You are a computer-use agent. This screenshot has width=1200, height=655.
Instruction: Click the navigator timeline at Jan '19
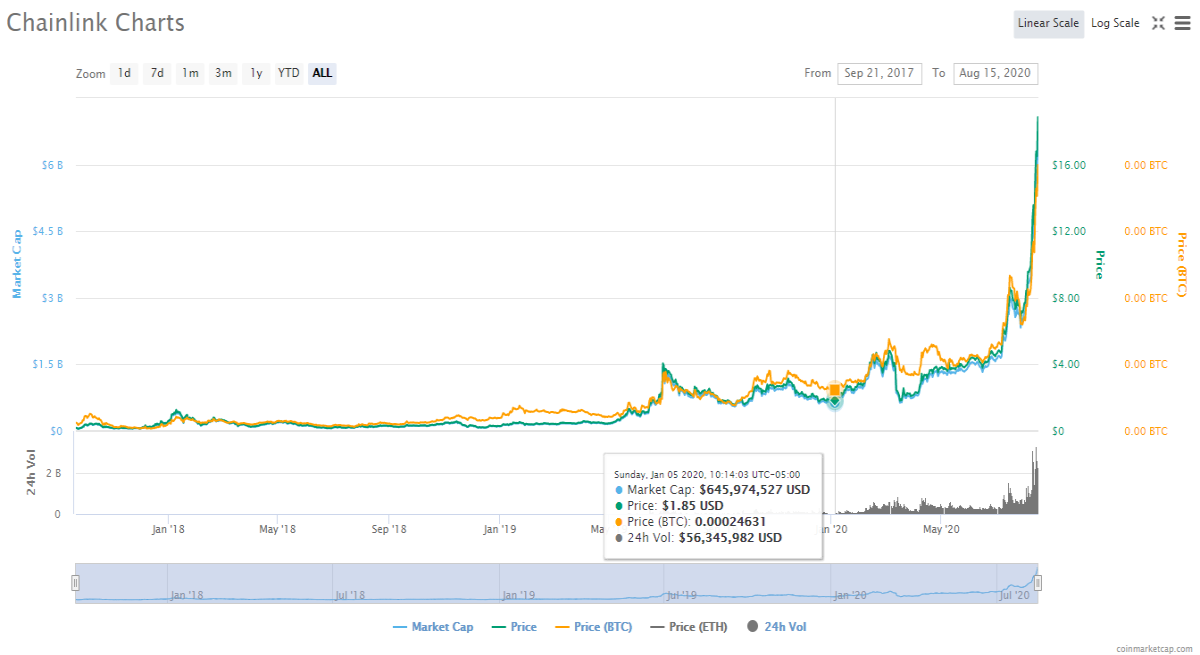[518, 595]
